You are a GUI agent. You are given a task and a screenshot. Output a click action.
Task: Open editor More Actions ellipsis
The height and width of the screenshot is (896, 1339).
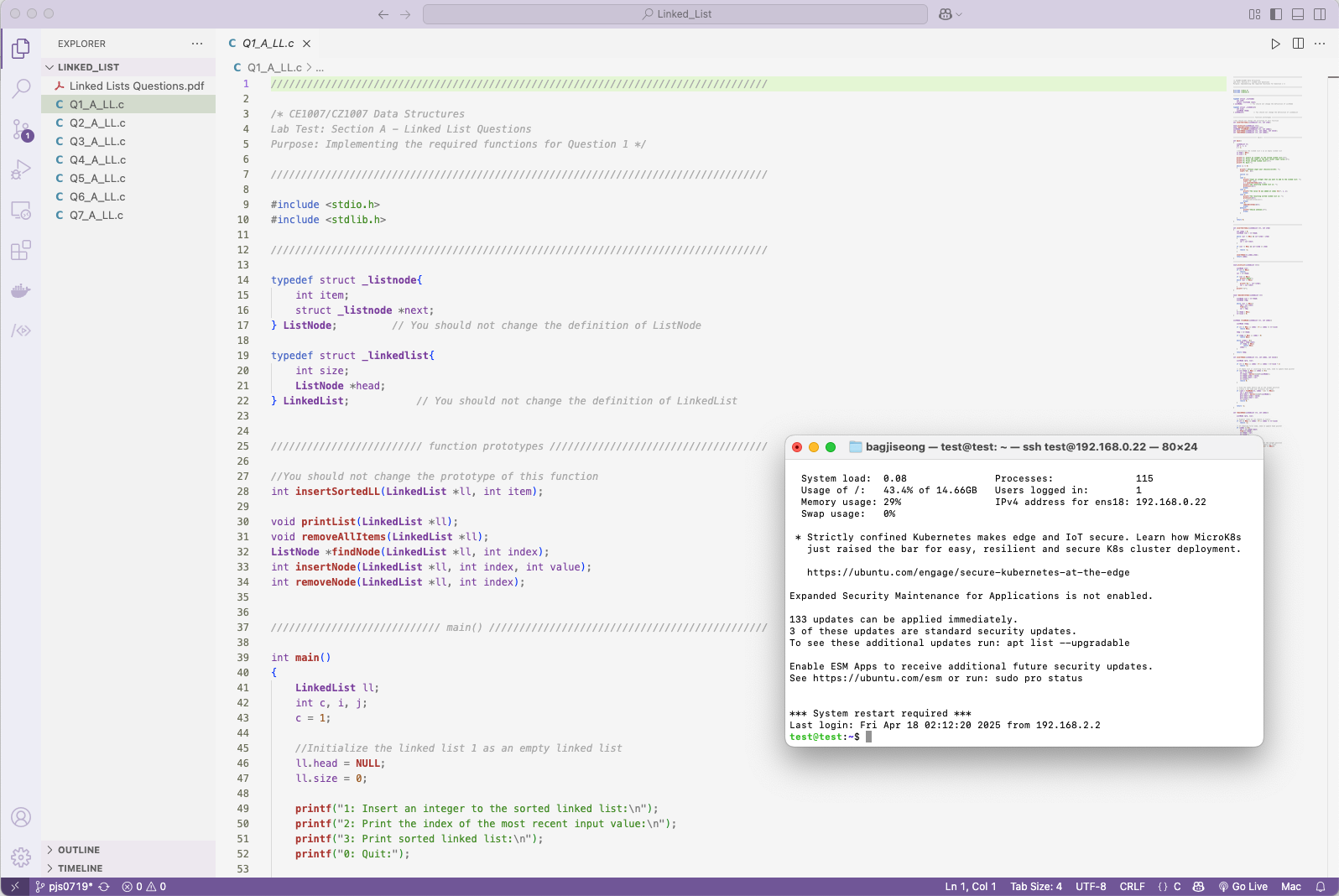1320,44
